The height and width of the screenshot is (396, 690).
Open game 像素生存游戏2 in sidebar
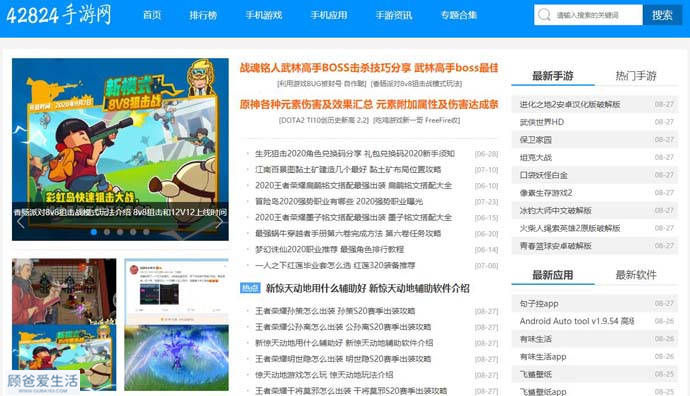(x=546, y=193)
